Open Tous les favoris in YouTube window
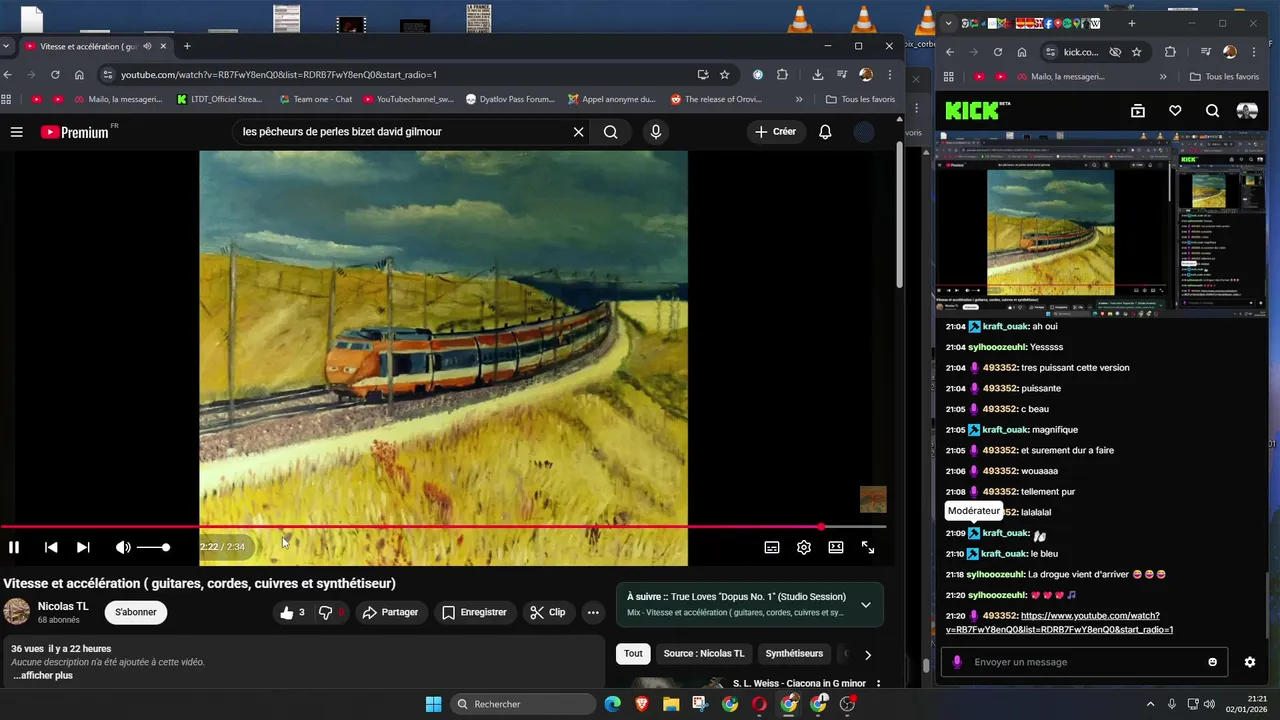 pyautogui.click(x=861, y=99)
